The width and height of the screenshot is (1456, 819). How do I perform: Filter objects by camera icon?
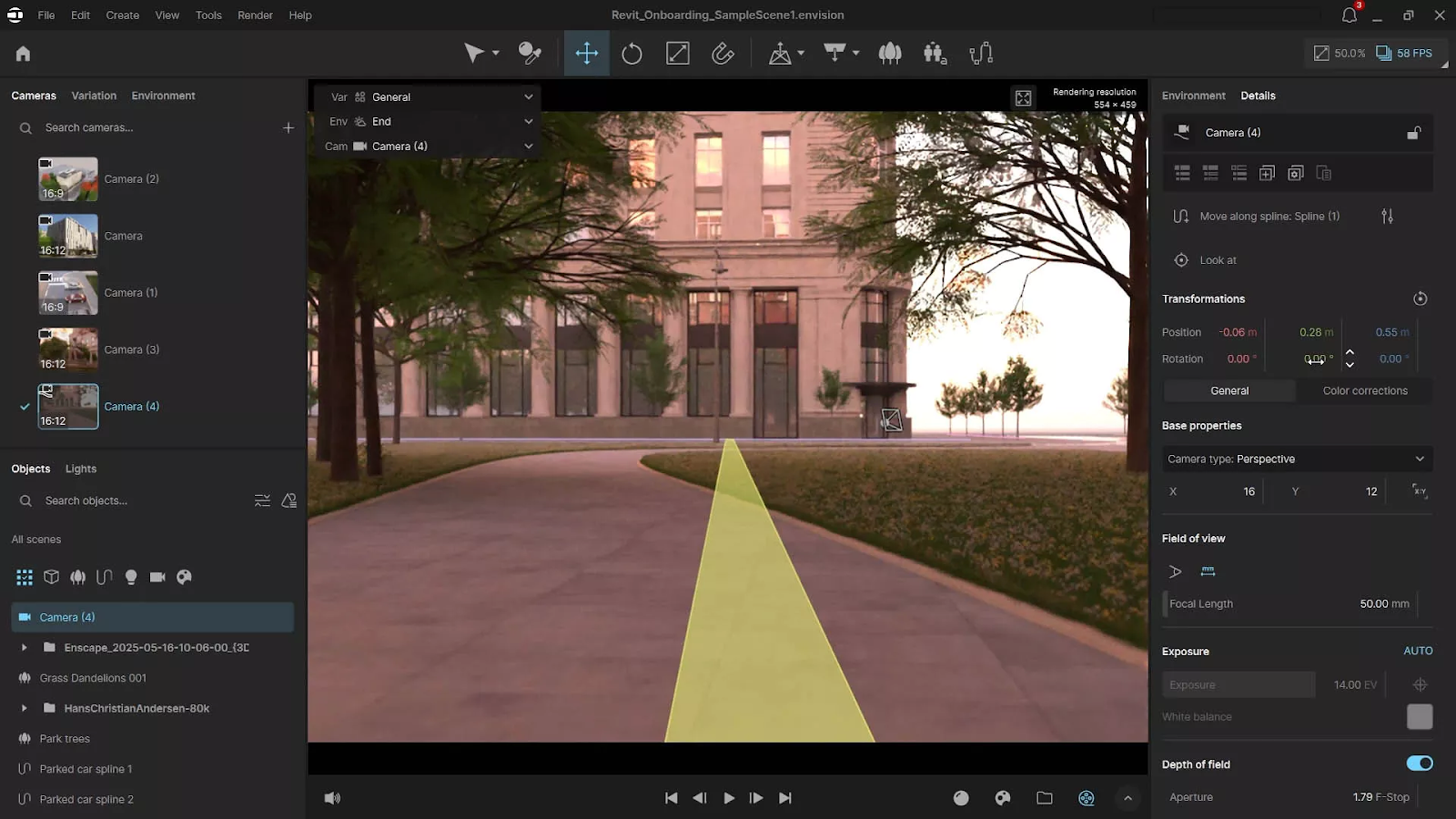pyautogui.click(x=157, y=577)
